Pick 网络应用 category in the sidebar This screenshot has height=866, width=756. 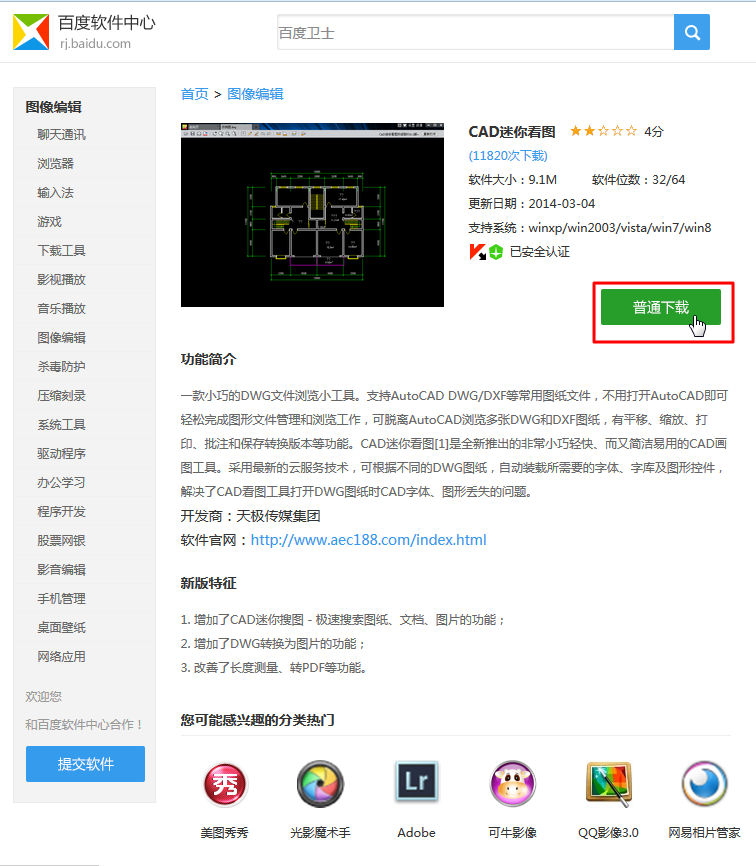(x=61, y=657)
